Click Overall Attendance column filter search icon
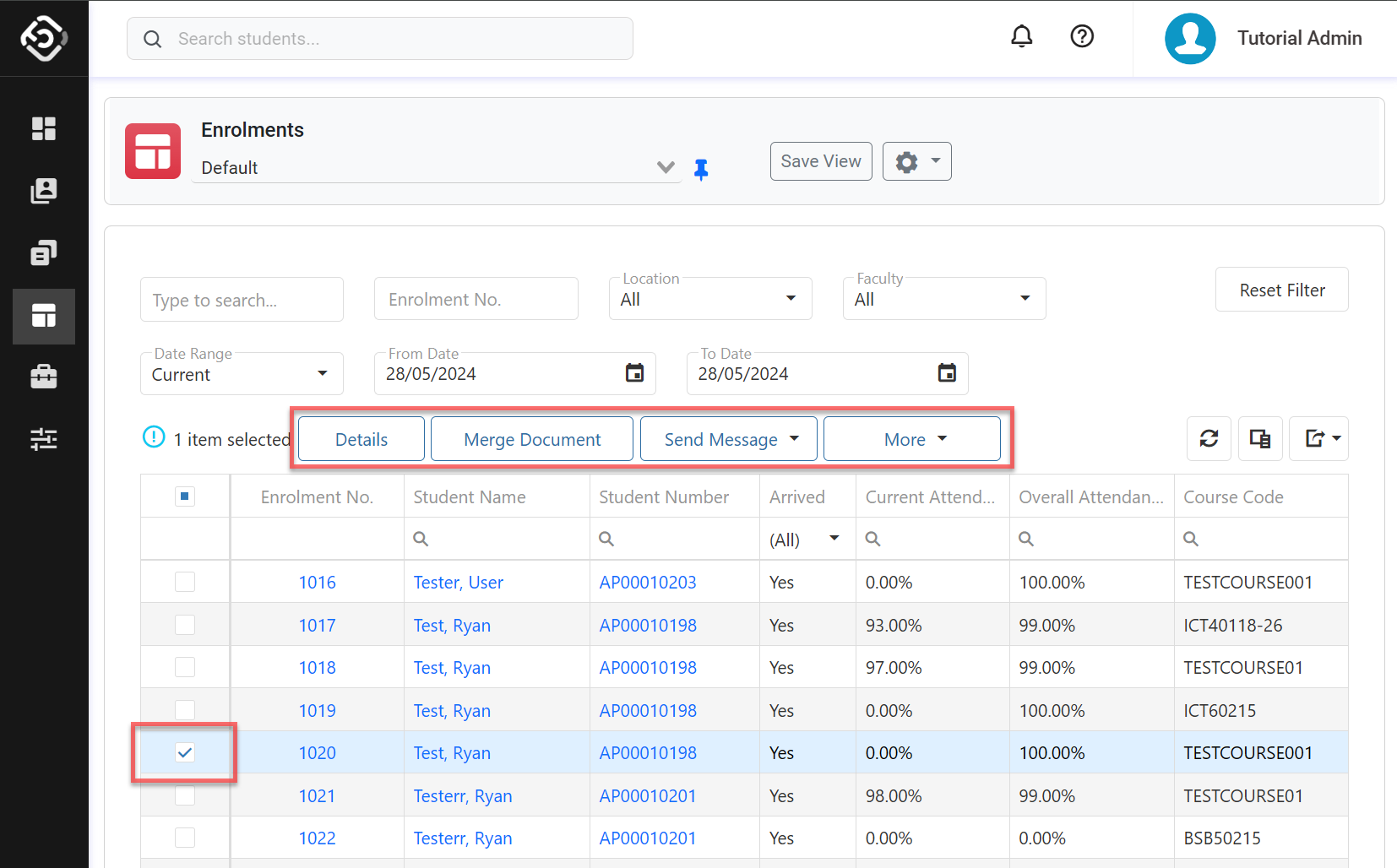This screenshot has width=1397, height=868. tap(1026, 539)
